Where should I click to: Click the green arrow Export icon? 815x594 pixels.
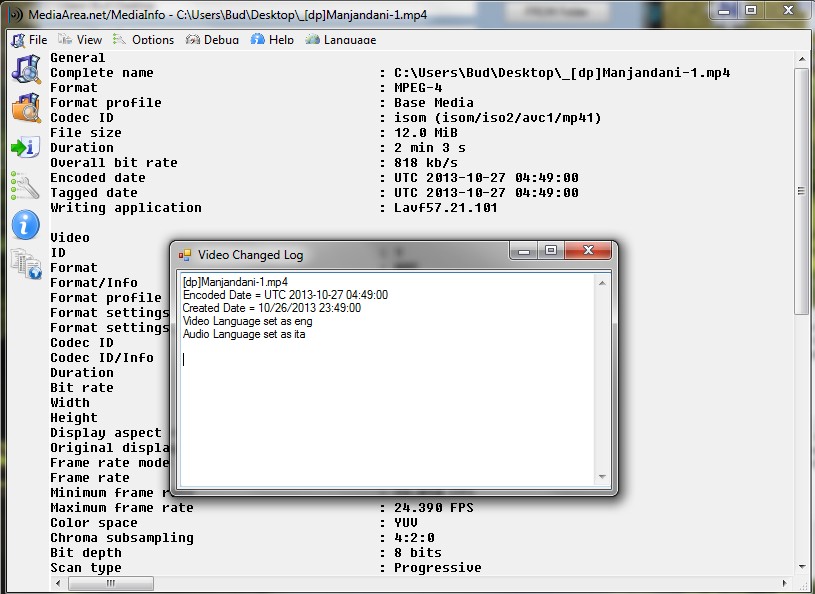pyautogui.click(x=25, y=147)
